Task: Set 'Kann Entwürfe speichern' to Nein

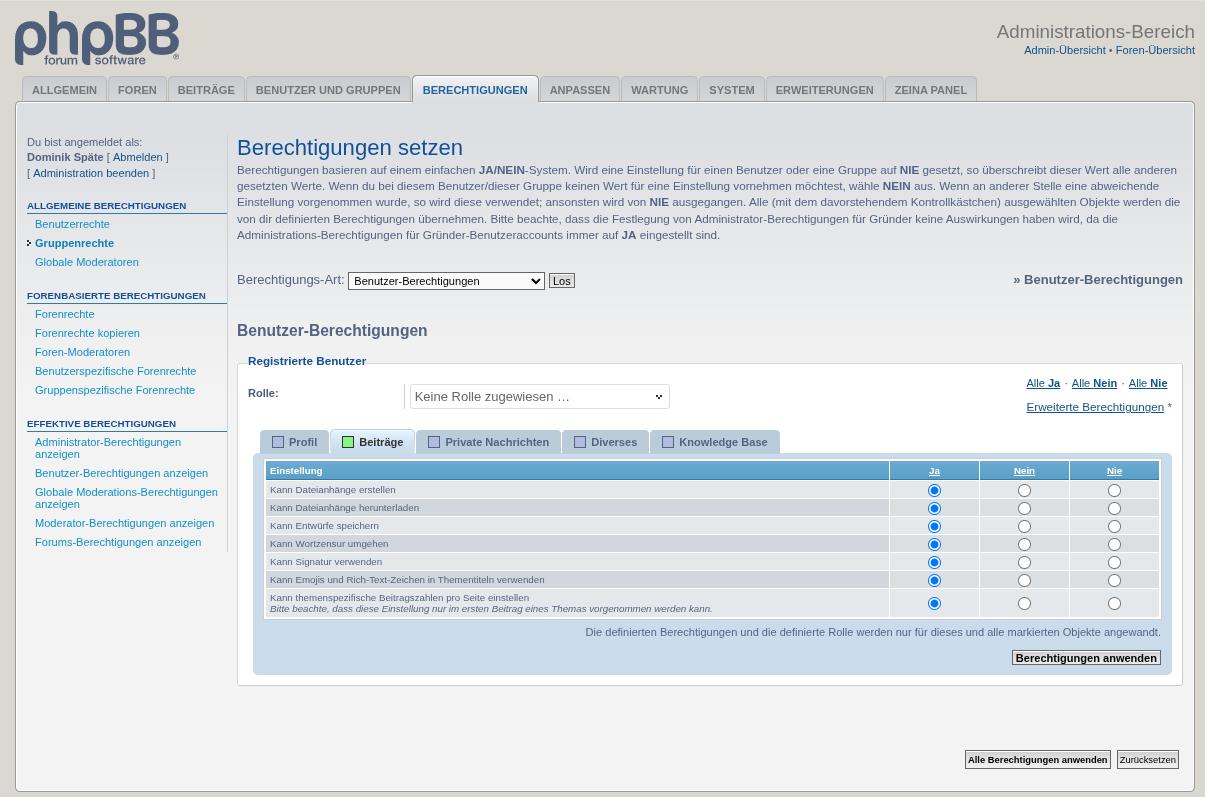Action: (x=1024, y=527)
